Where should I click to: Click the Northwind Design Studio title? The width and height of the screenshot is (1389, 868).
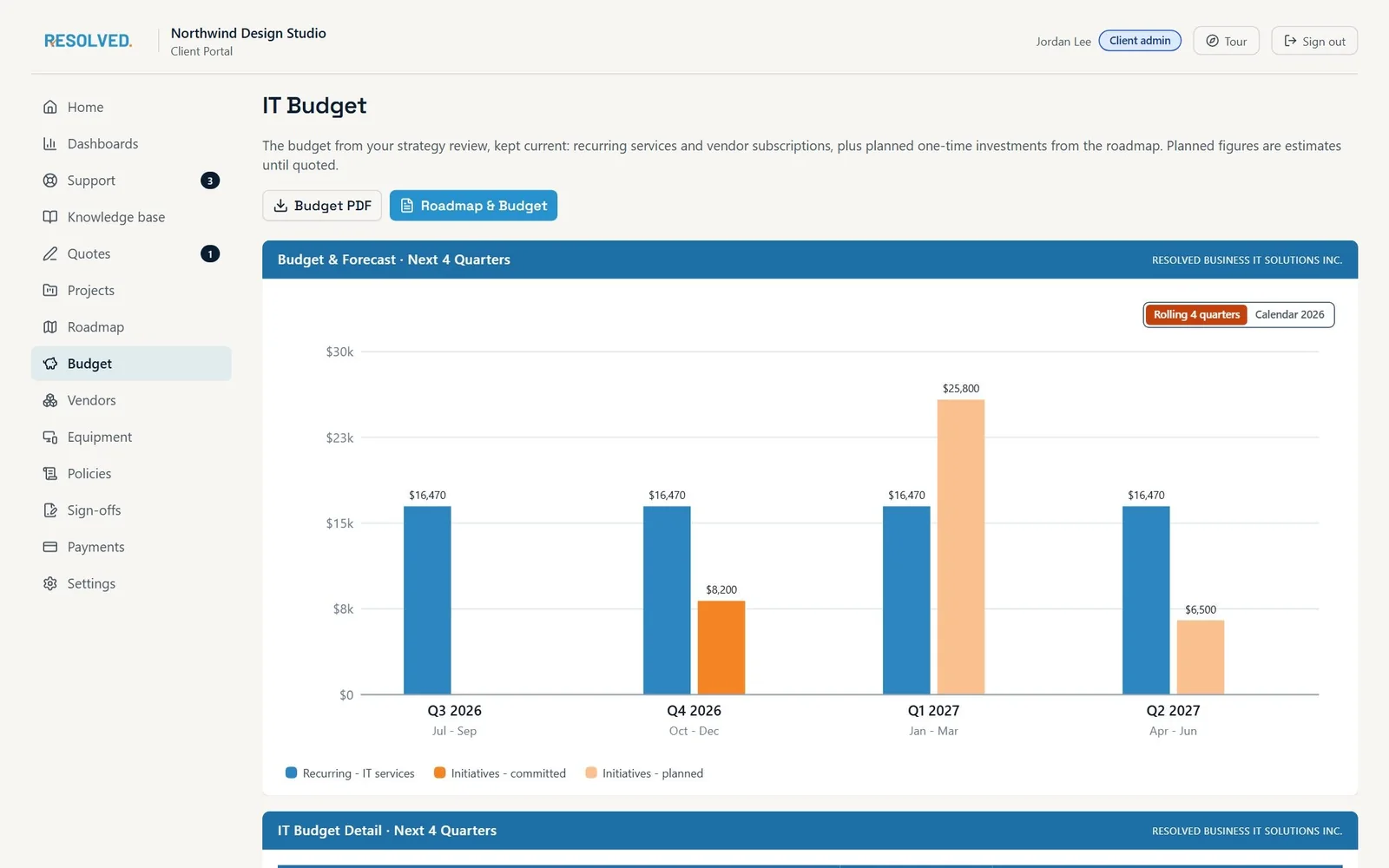(248, 33)
